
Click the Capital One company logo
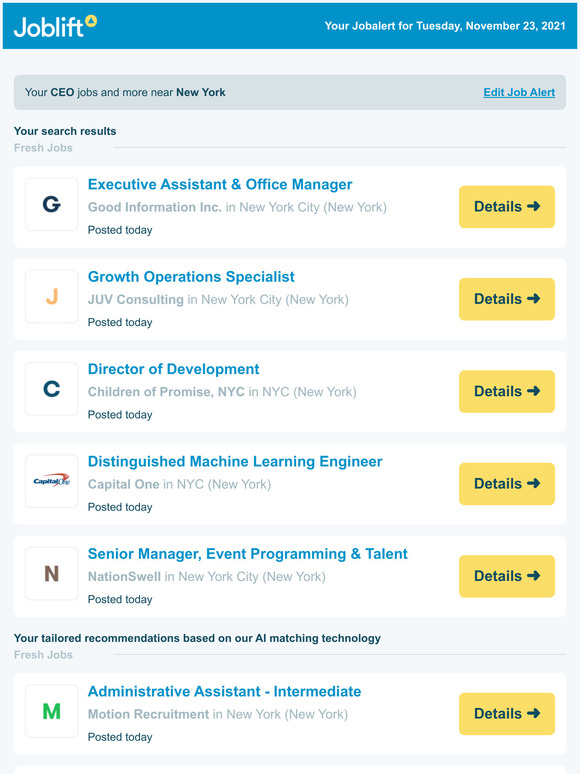52,481
